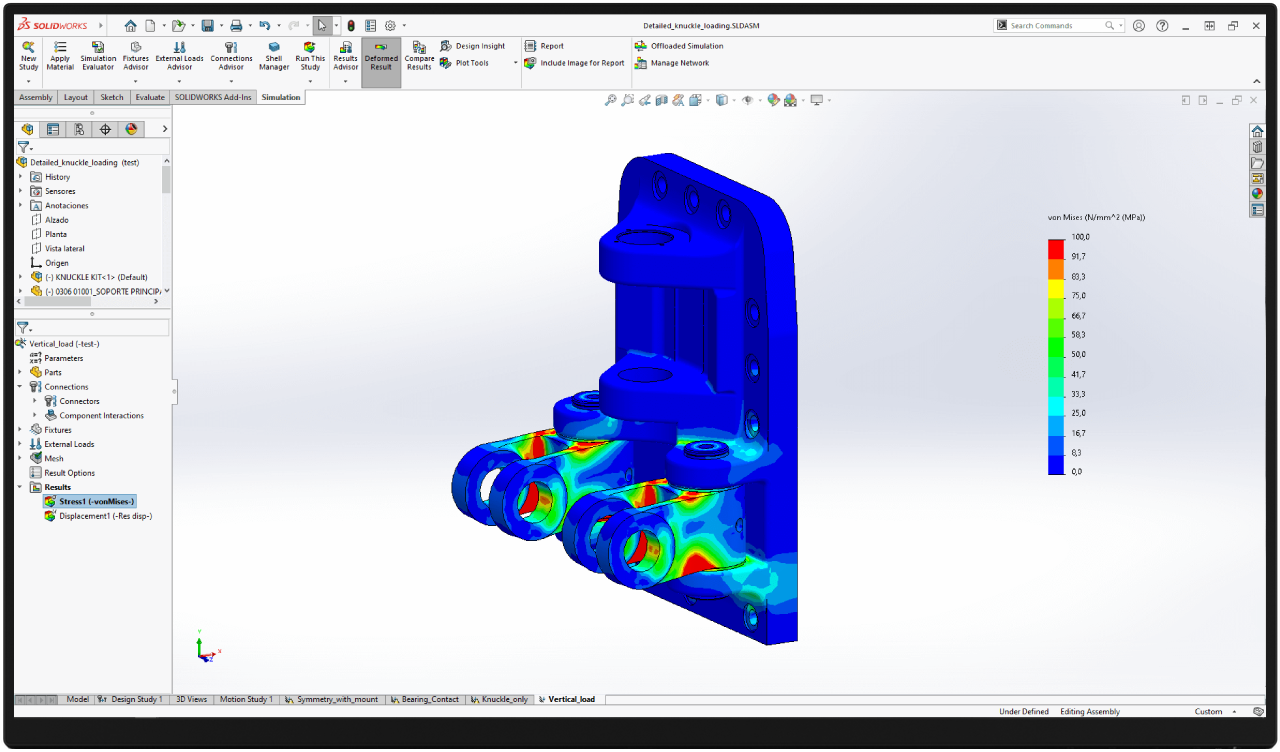Viewport: 1280px width, 752px height.
Task: Open the Options gear icon
Action: click(x=390, y=25)
